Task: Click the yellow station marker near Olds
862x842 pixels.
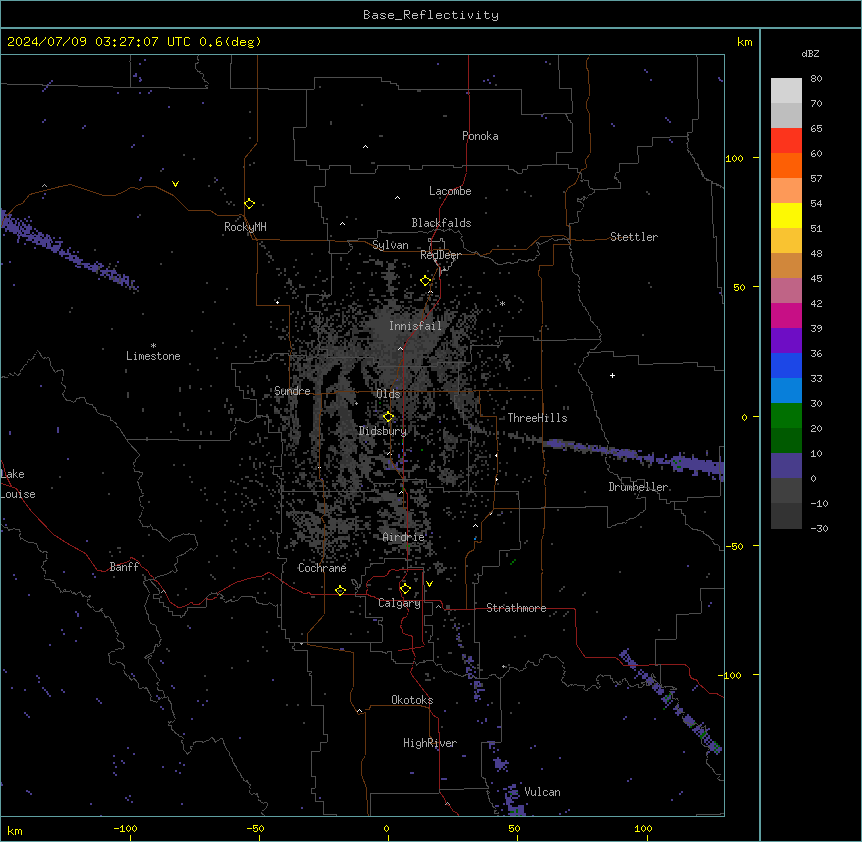Action: [x=389, y=417]
